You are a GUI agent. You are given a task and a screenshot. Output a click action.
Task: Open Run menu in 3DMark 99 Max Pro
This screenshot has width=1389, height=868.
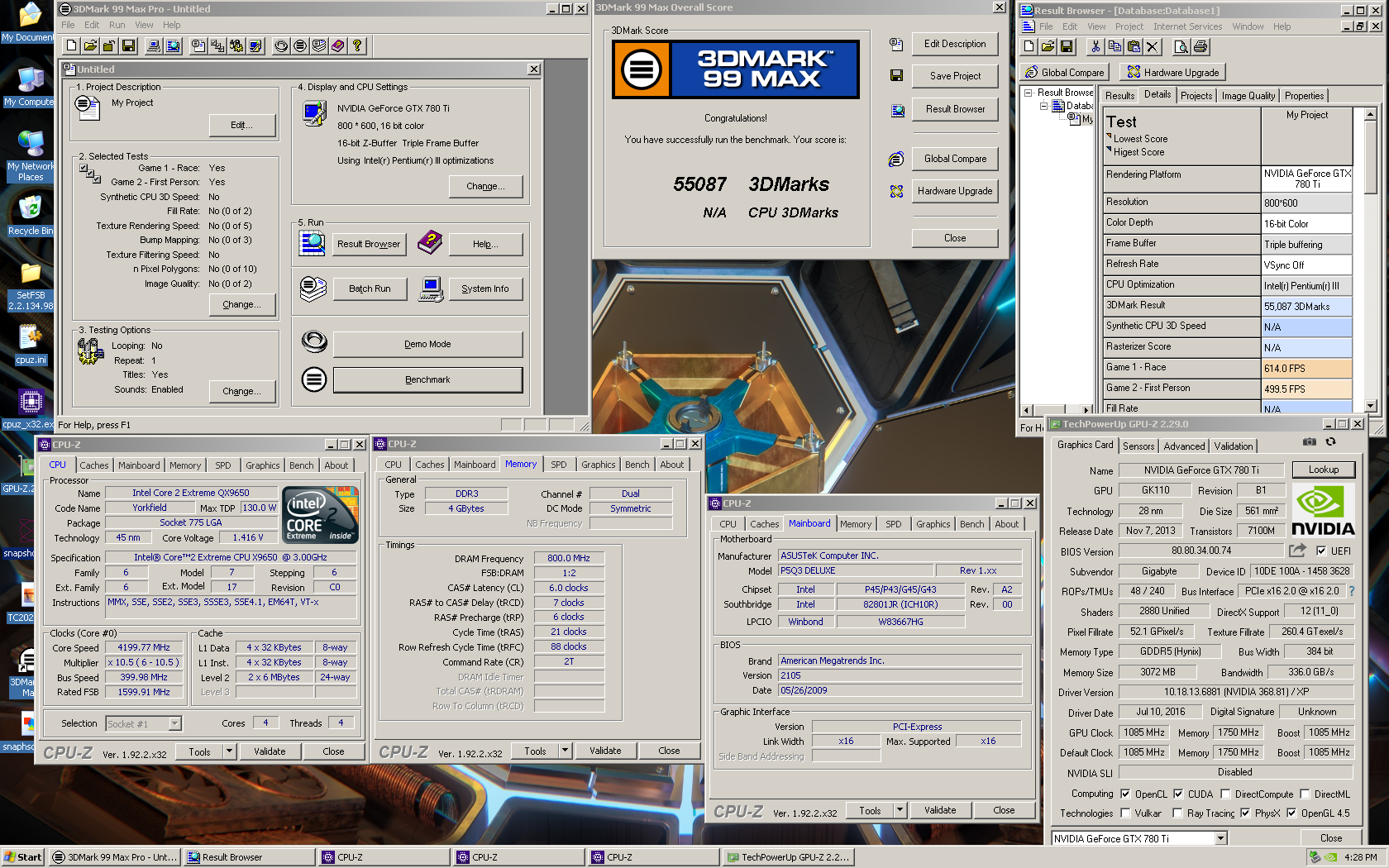pyautogui.click(x=117, y=25)
